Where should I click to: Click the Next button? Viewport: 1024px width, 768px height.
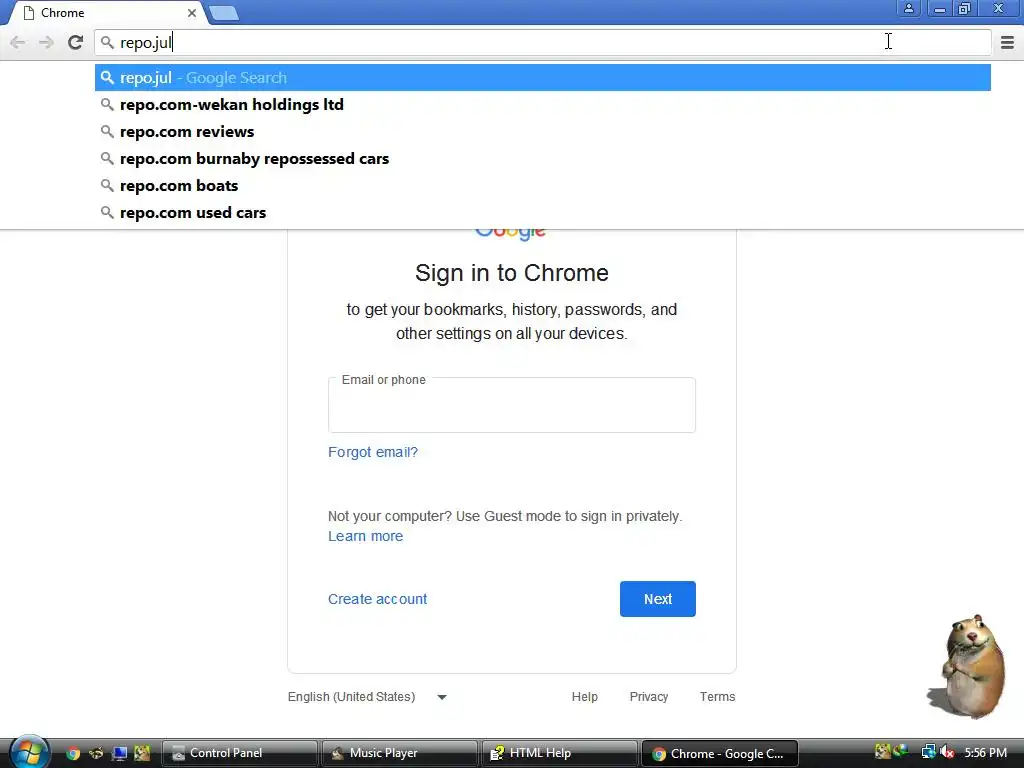(x=658, y=599)
